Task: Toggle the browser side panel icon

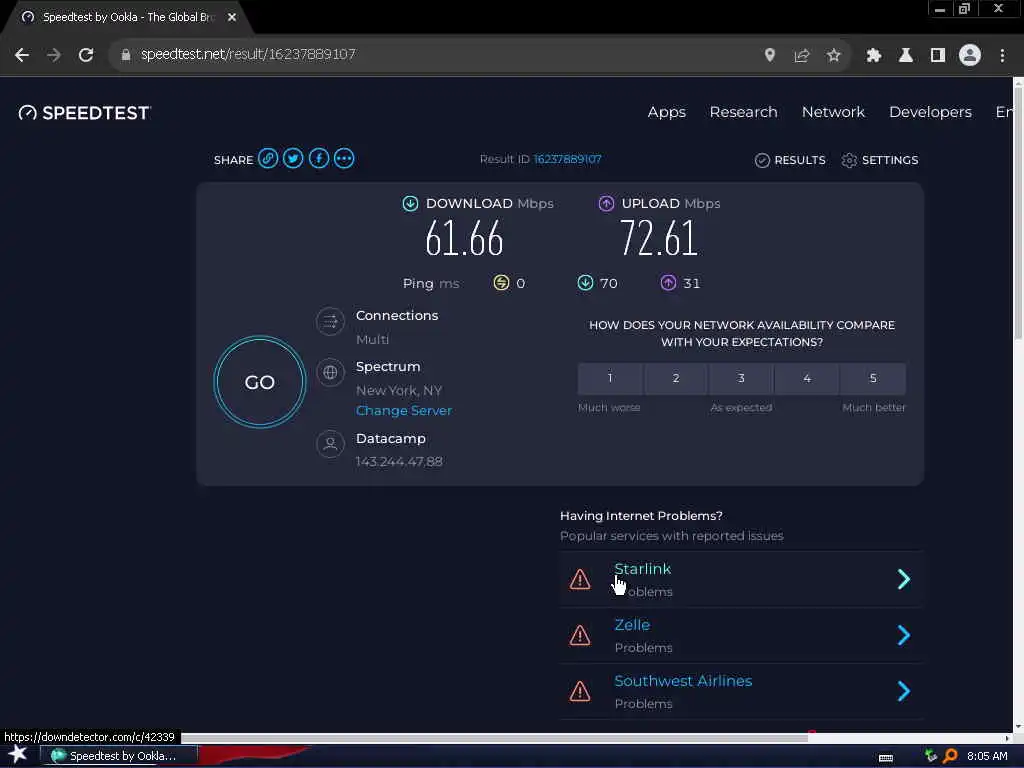Action: click(x=938, y=55)
